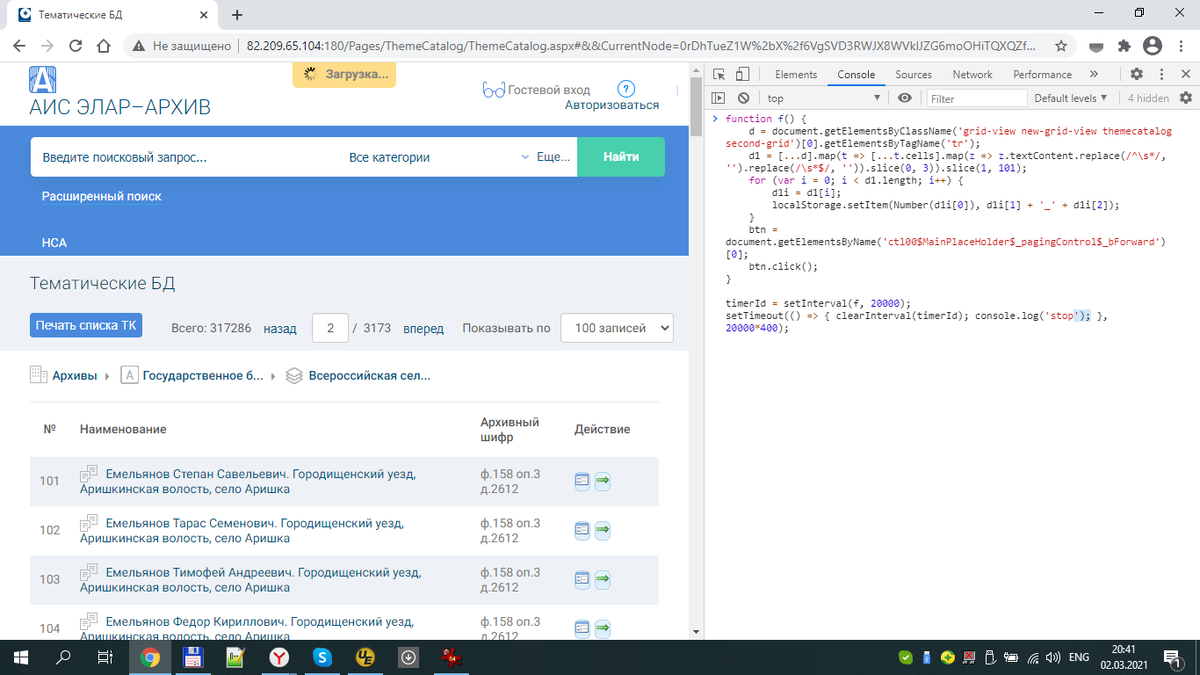
Task: Open record 'Емельянов Тарас Семенович'
Action: tap(244, 530)
